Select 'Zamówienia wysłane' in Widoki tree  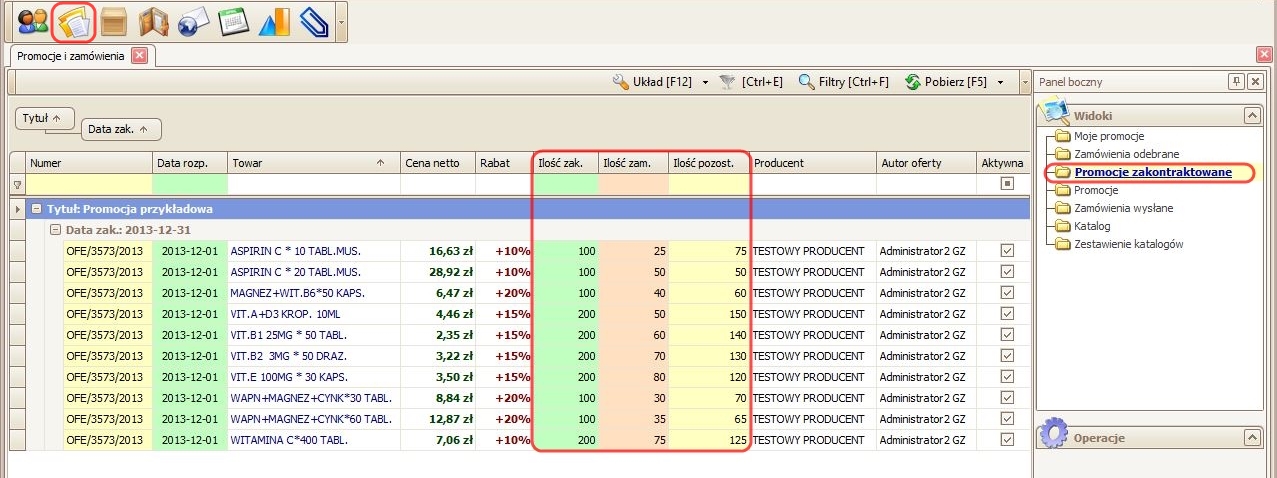click(x=1124, y=208)
